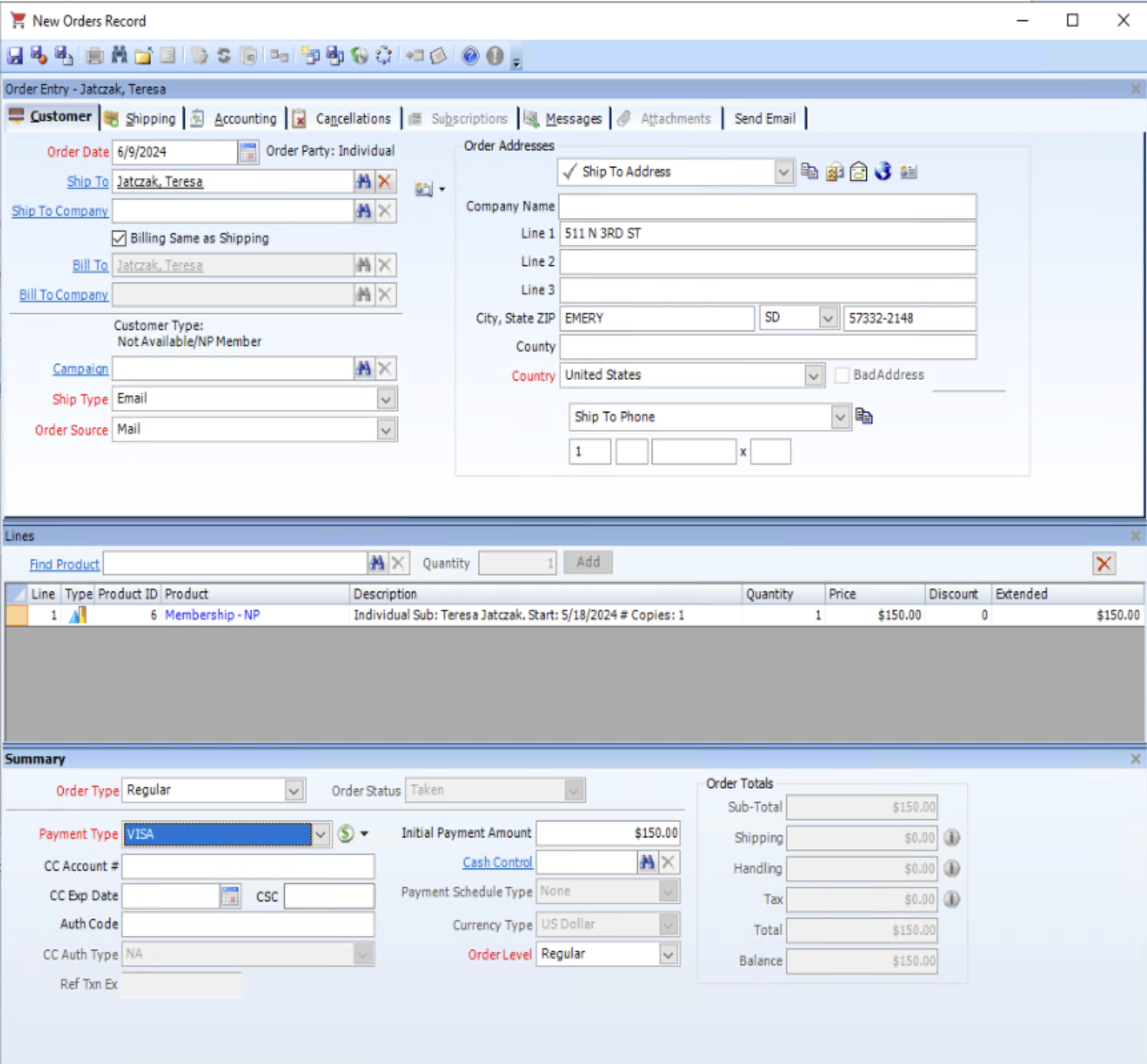The height and width of the screenshot is (1064, 1147).
Task: Click the copy address icon next to Ship To Address
Action: tap(810, 172)
